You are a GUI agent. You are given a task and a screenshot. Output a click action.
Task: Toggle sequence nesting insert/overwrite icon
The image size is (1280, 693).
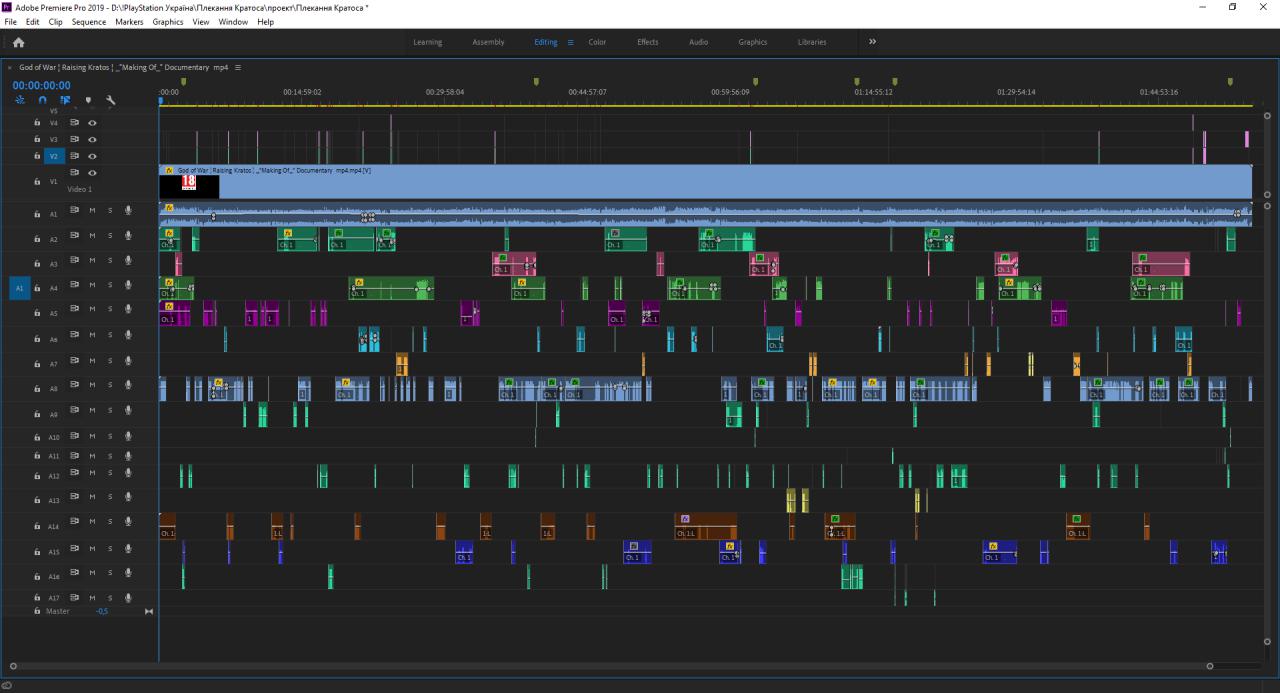pos(21,100)
